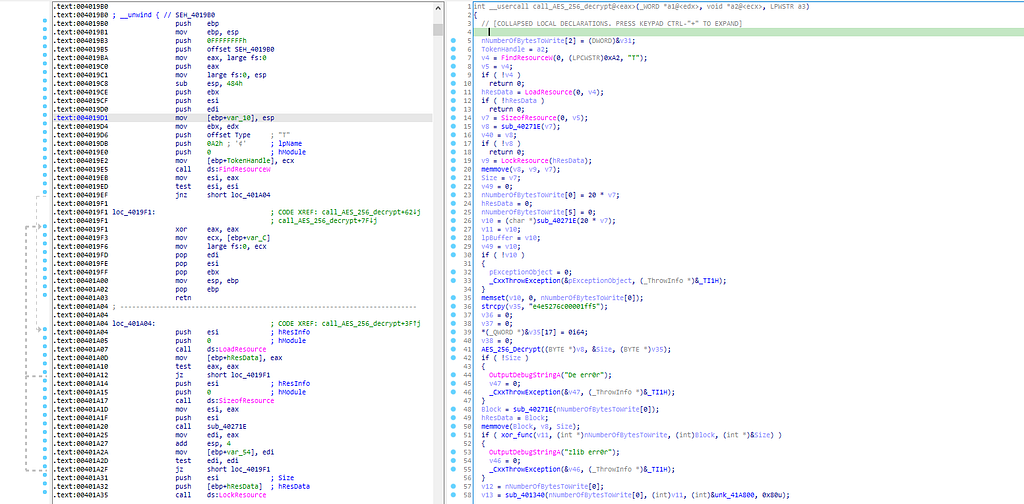Click memmove(v8, v9, v7) call
Viewport: 1024px width, 504px height.
[x=520, y=169]
